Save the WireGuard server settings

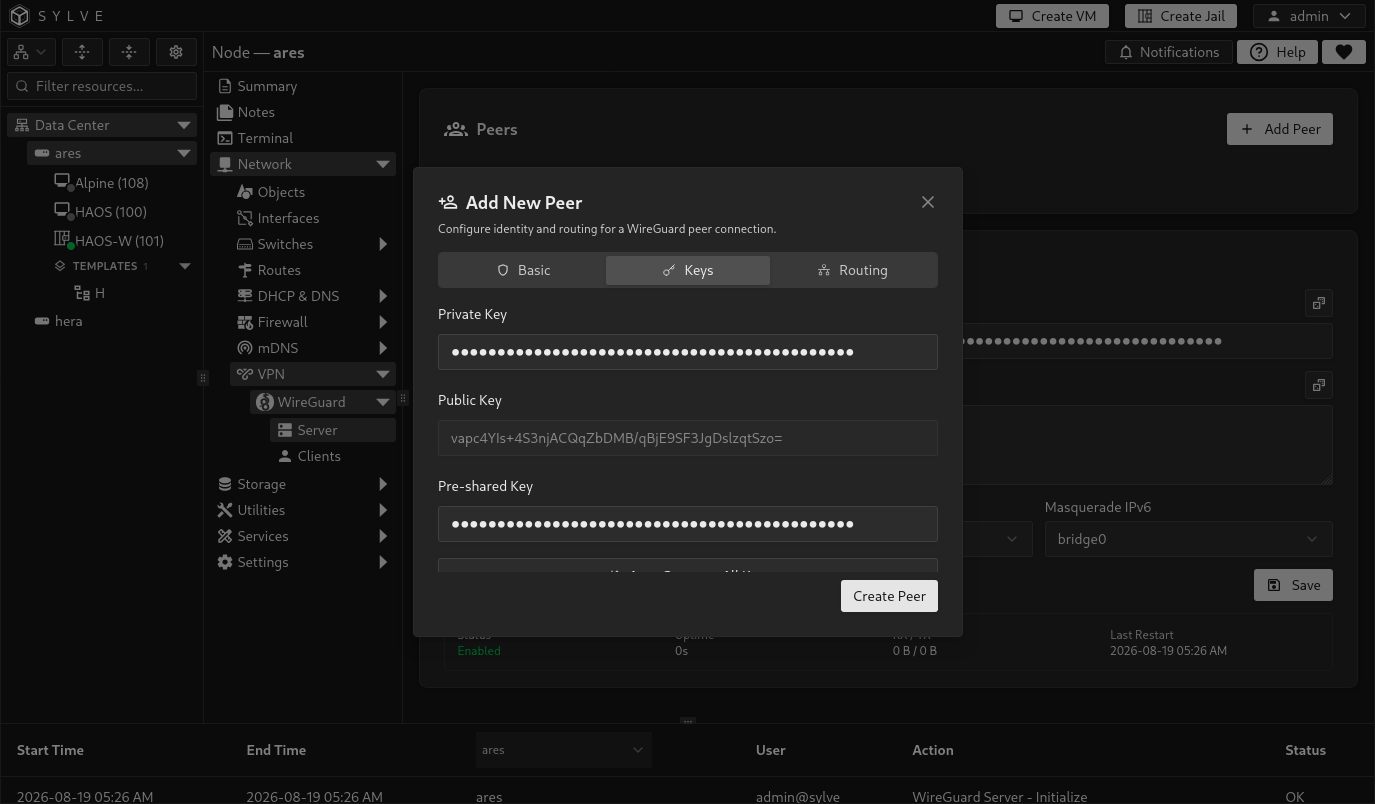(x=1293, y=585)
